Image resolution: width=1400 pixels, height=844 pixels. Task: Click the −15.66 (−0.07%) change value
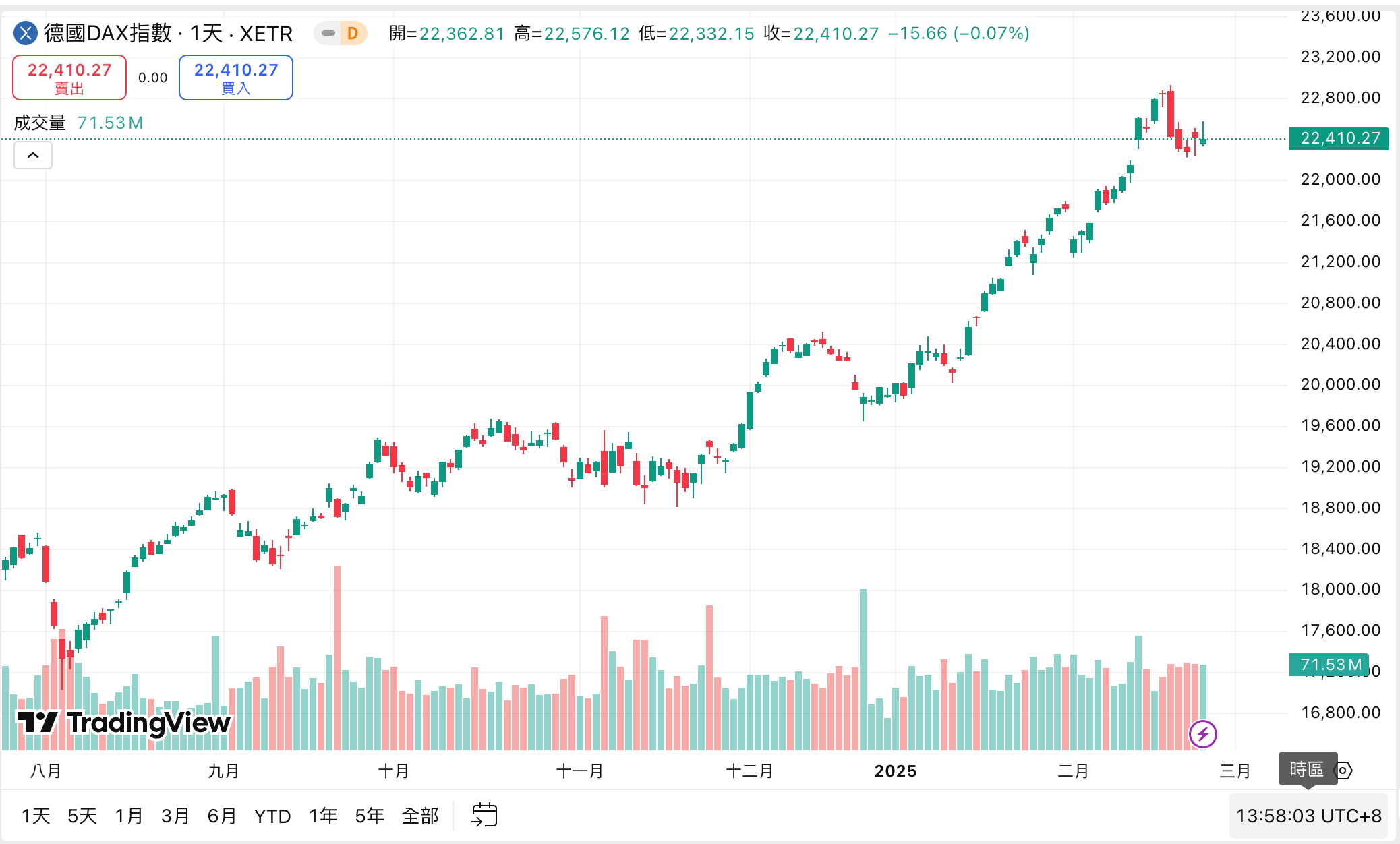tap(958, 33)
